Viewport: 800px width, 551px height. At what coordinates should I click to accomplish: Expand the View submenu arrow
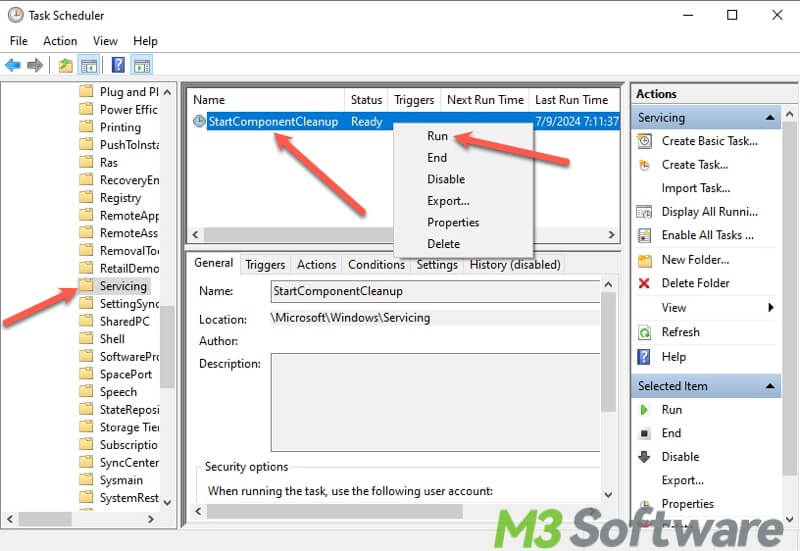point(770,307)
